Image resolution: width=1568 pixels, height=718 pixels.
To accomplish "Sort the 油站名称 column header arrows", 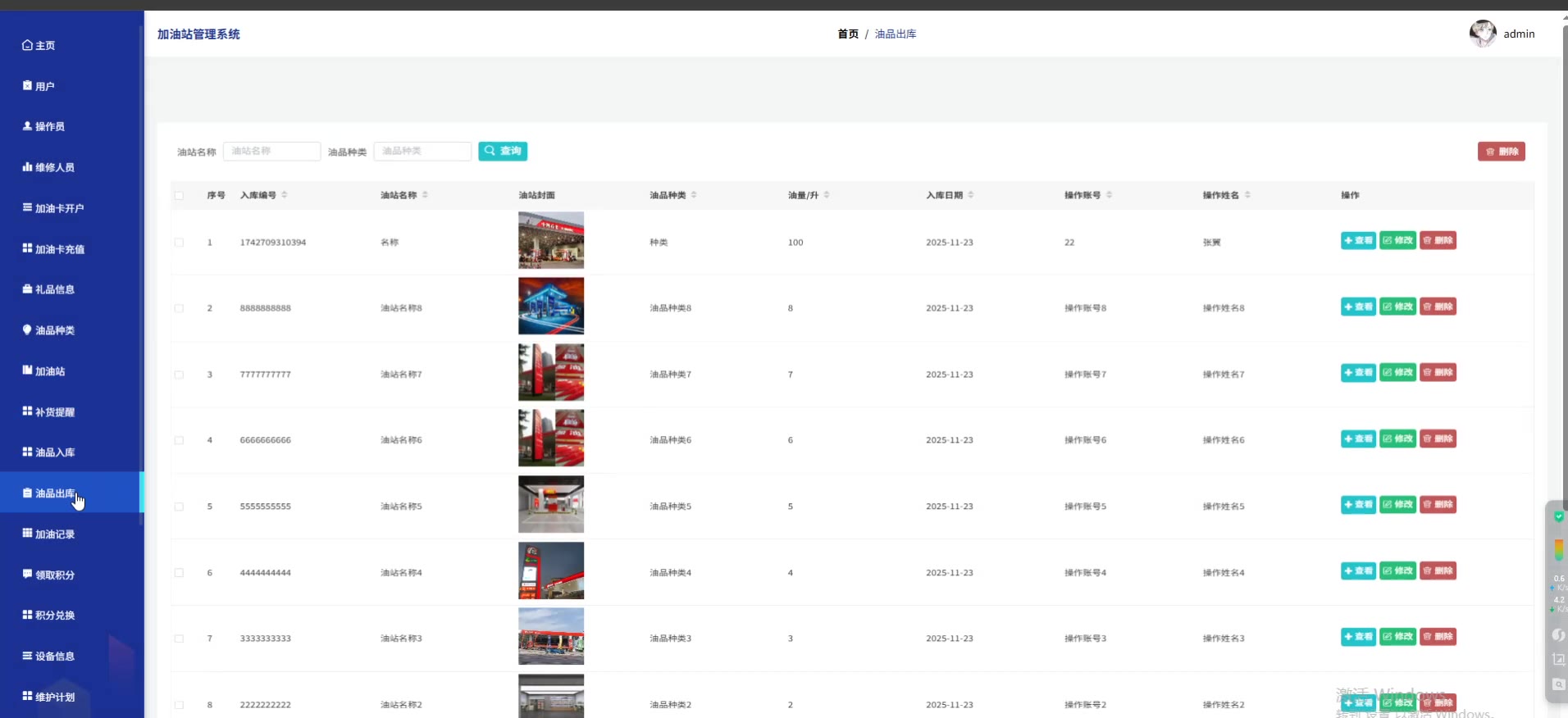I will pyautogui.click(x=425, y=195).
